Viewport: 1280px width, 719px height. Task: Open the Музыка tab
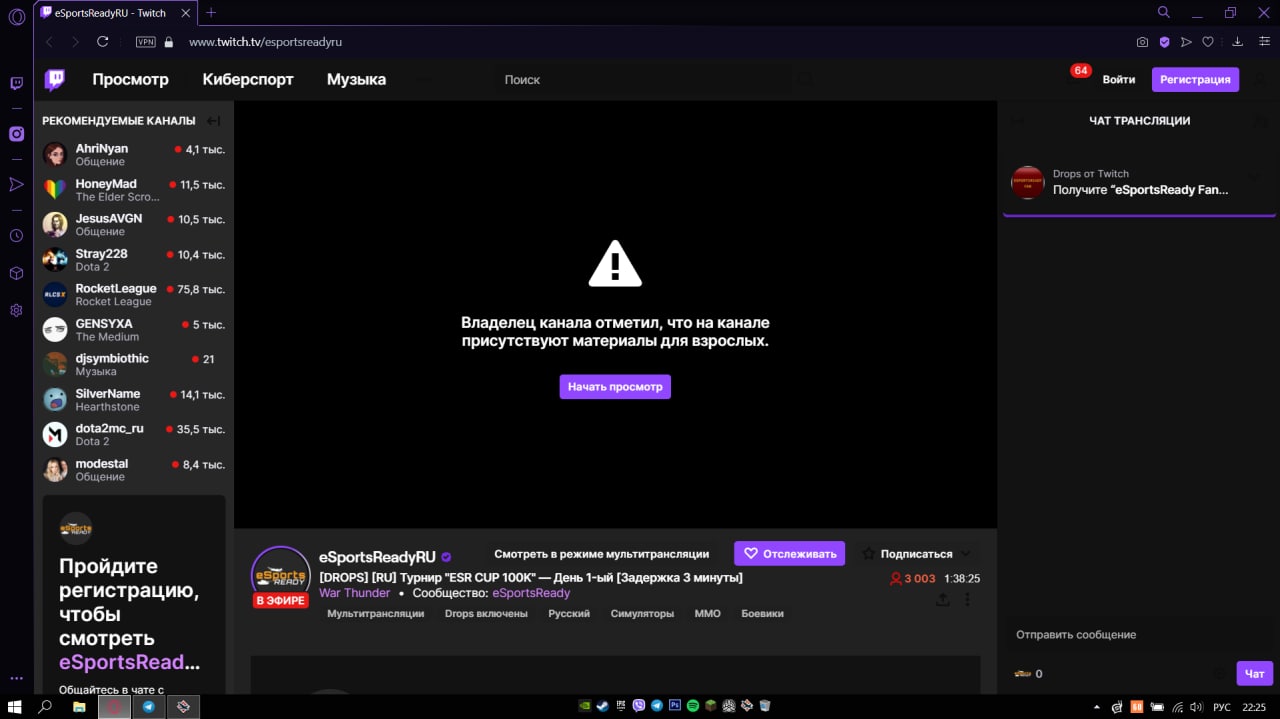coord(356,80)
